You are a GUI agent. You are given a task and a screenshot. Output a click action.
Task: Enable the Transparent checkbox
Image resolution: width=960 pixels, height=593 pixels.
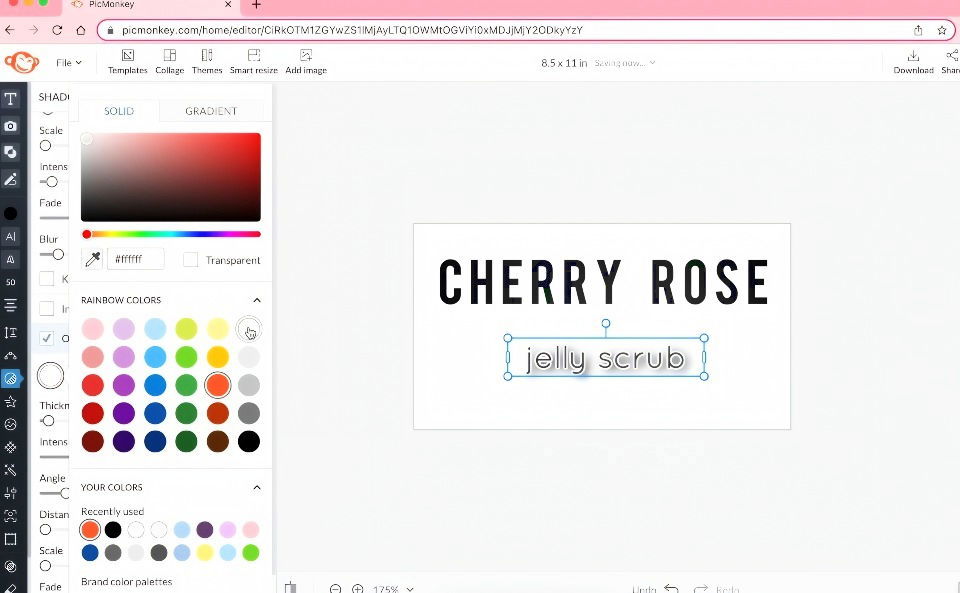190,260
